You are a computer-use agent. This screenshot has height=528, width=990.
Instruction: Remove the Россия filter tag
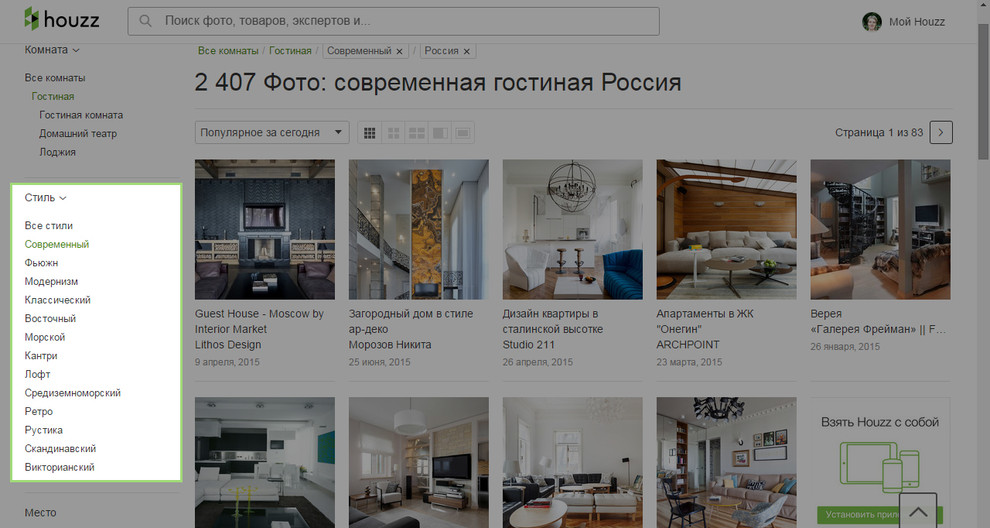(467, 51)
